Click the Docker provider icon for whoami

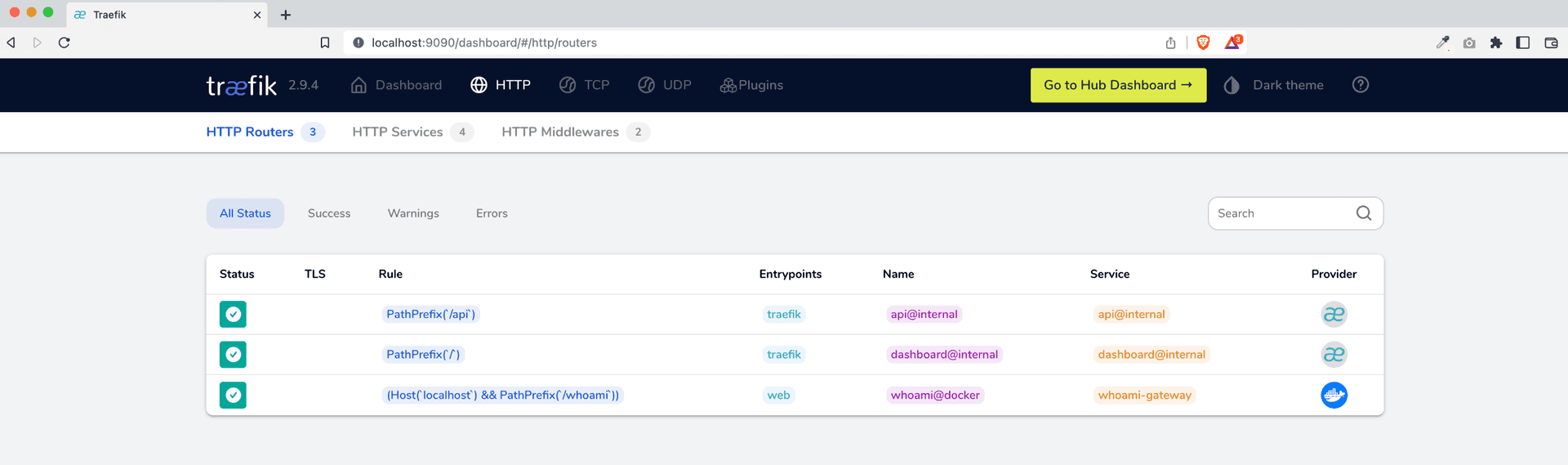click(x=1334, y=396)
